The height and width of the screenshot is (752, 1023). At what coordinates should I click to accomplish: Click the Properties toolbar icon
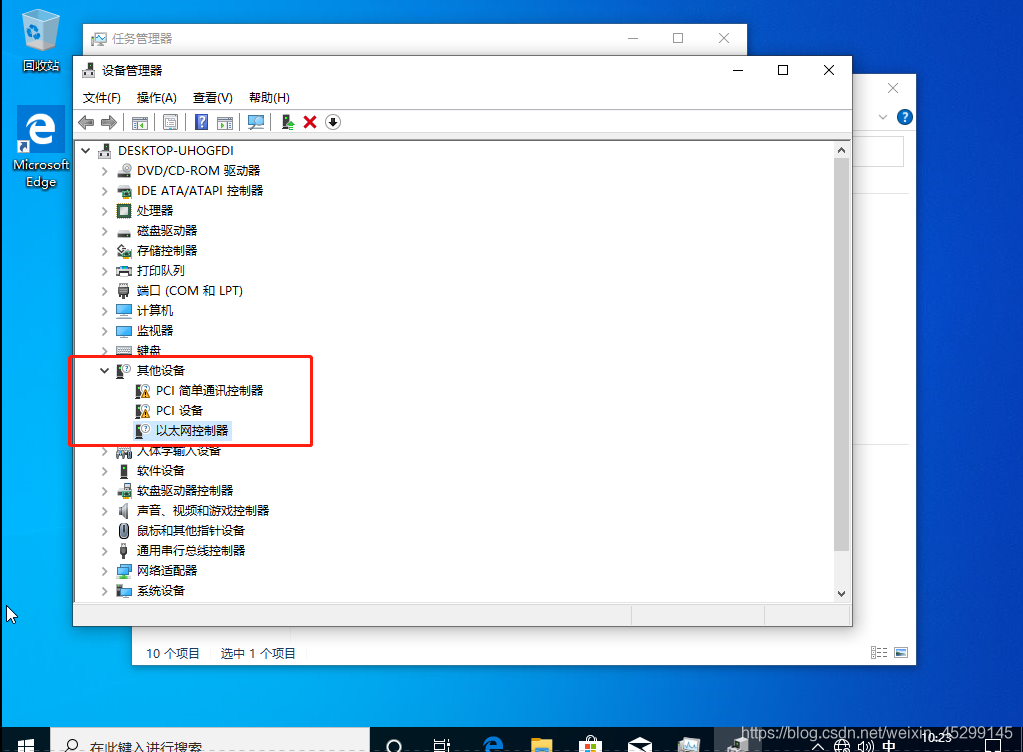point(170,122)
